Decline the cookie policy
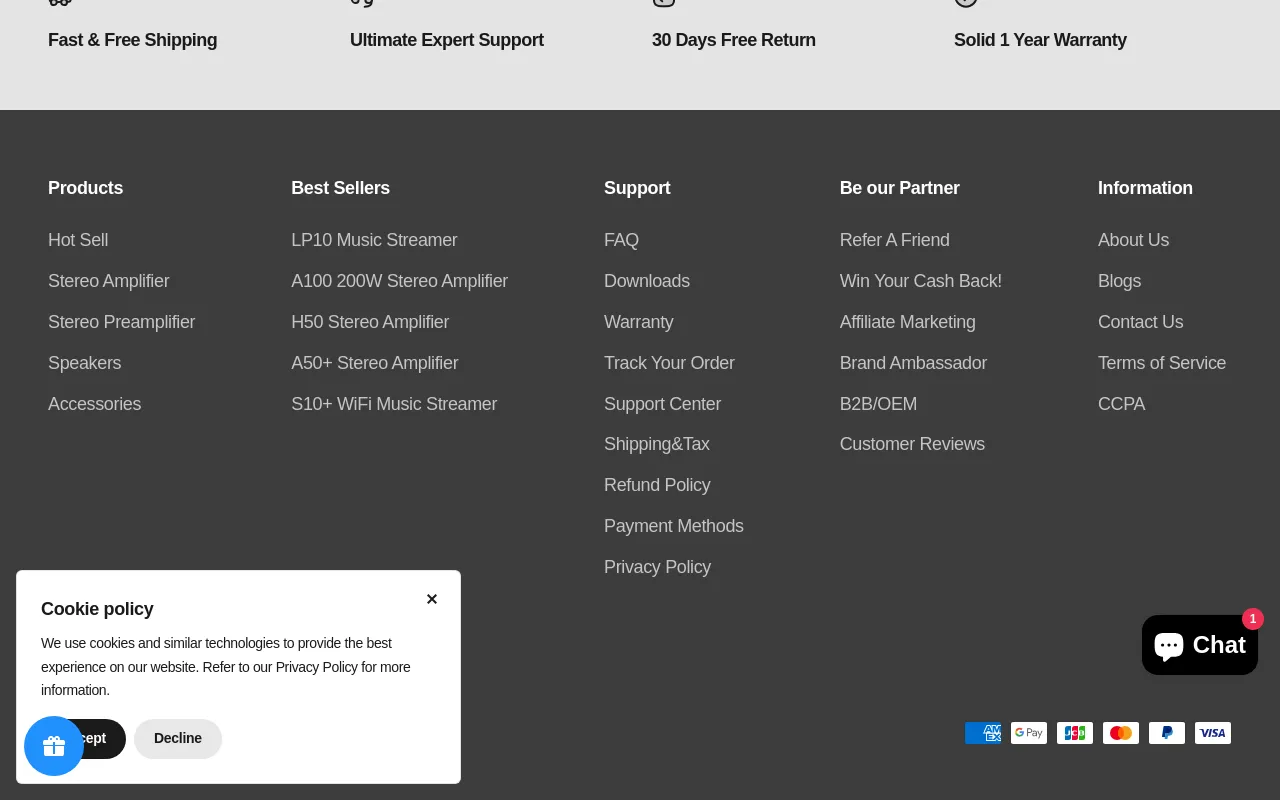Screen dimensions: 1280x800 tap(178, 739)
